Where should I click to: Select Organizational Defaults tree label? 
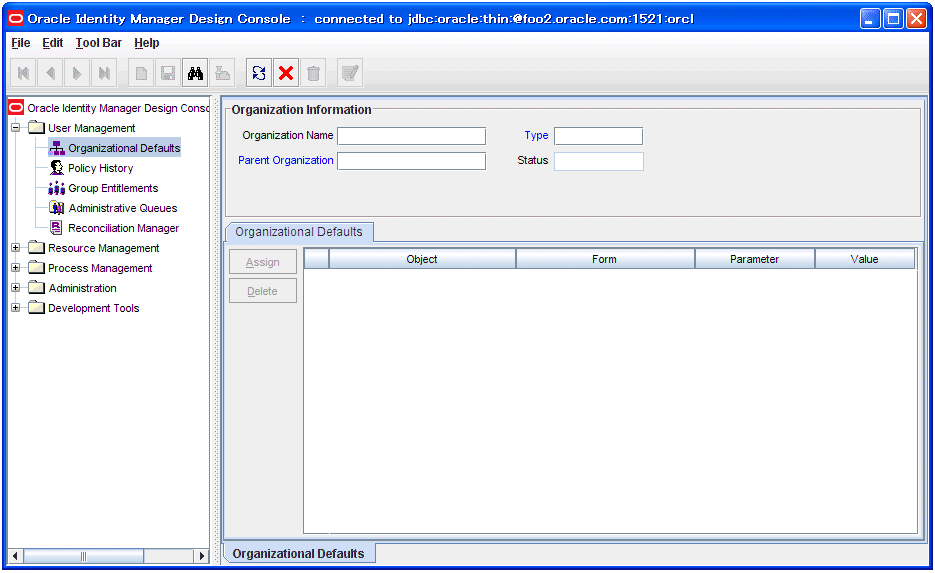tap(124, 148)
